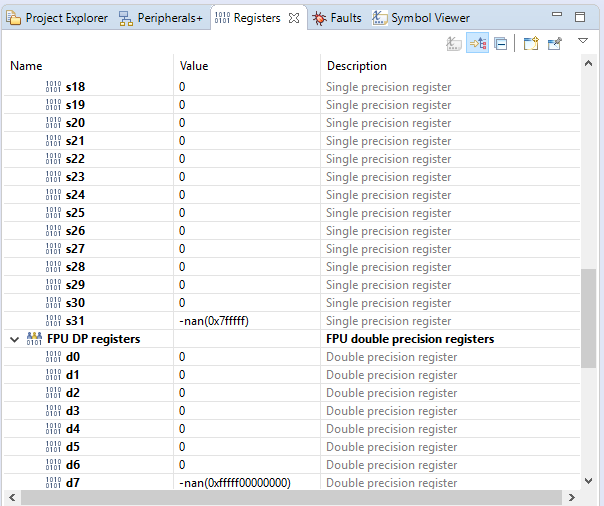604x506 pixels.
Task: Click FPU double precision registers description
Action: pyautogui.click(x=410, y=339)
